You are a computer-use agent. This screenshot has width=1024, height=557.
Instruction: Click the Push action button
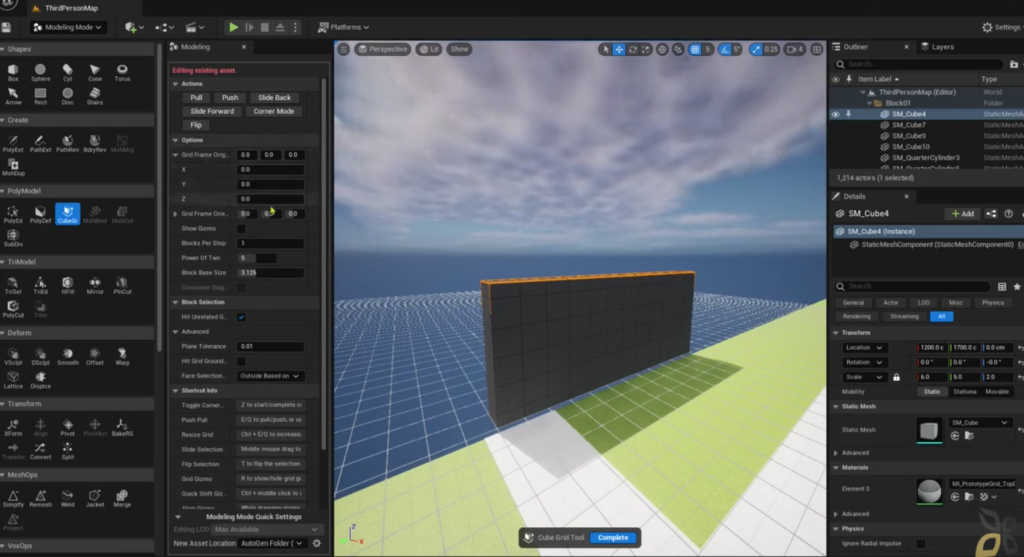tap(230, 97)
